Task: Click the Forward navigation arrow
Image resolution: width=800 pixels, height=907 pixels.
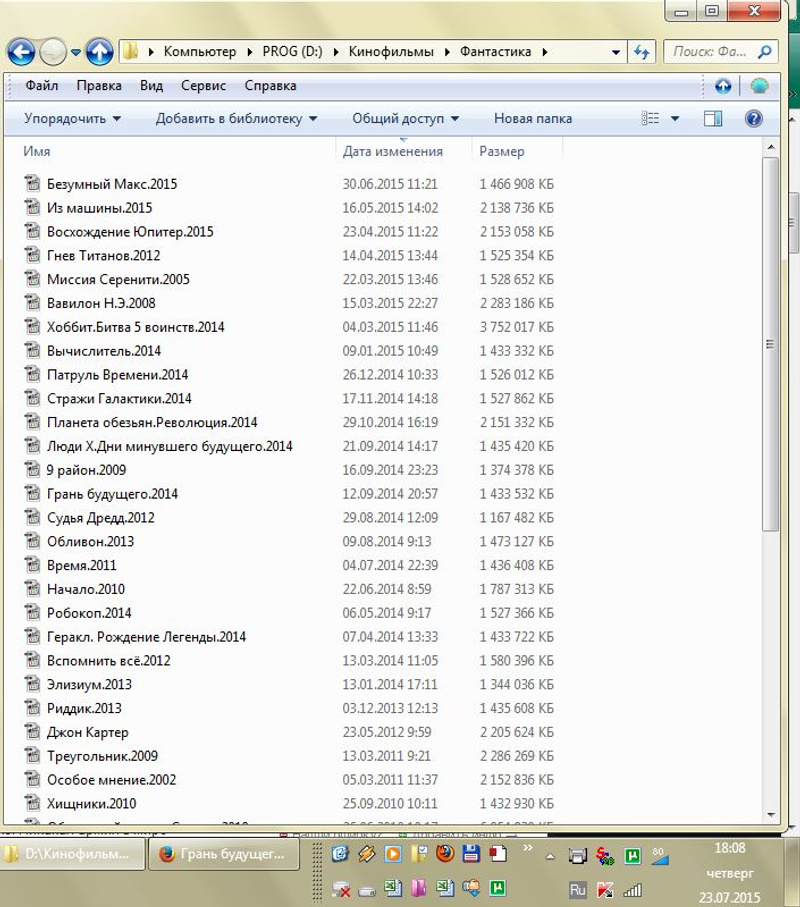Action: point(53,53)
